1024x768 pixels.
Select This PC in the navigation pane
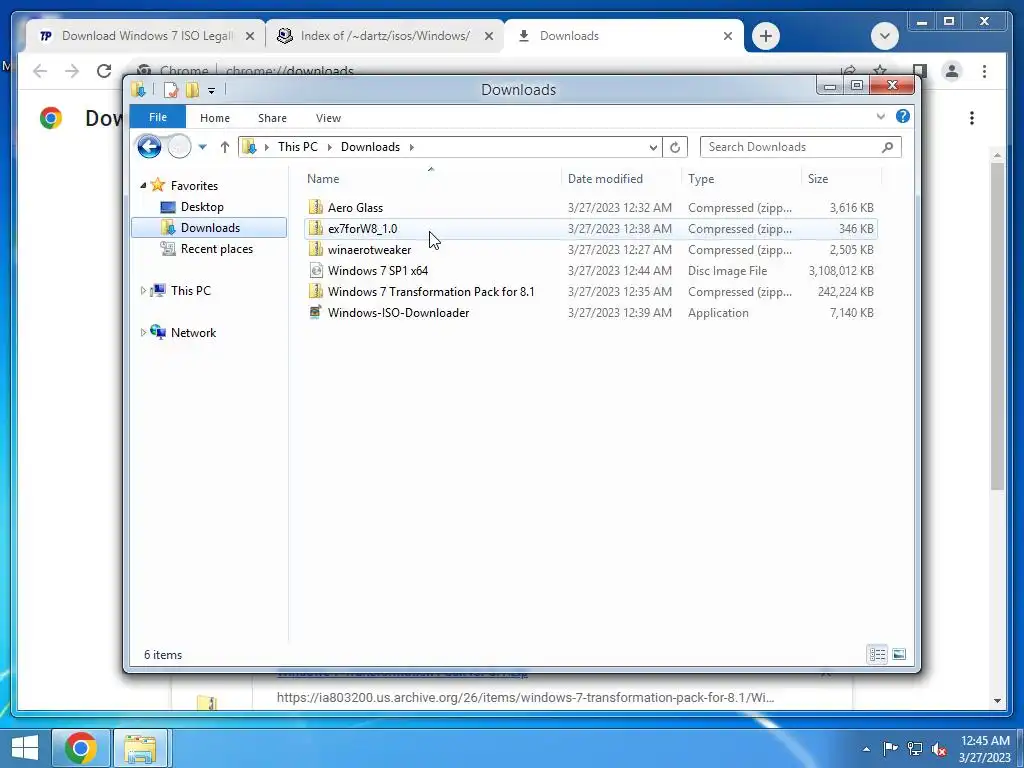[x=191, y=291]
